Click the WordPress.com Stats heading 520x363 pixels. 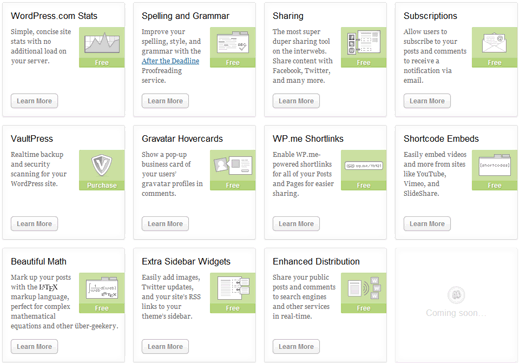pos(54,16)
